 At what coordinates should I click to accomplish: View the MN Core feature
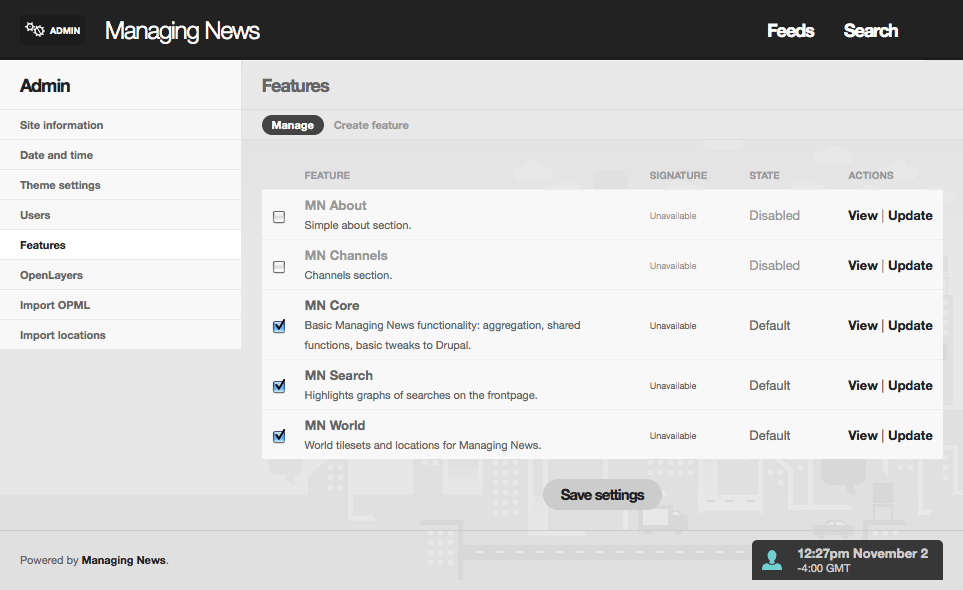click(862, 325)
